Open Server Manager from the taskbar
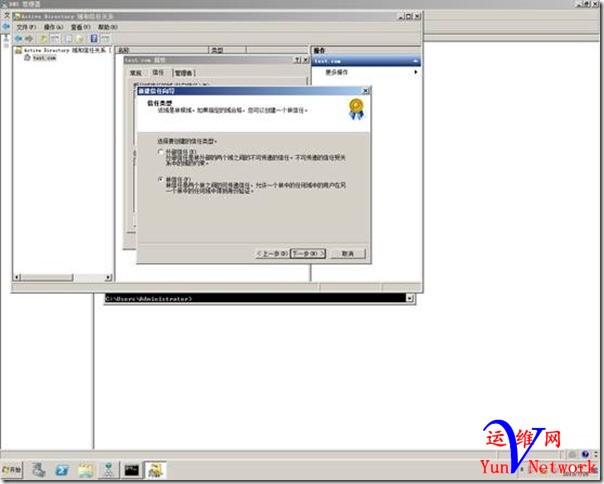 tap(39, 470)
